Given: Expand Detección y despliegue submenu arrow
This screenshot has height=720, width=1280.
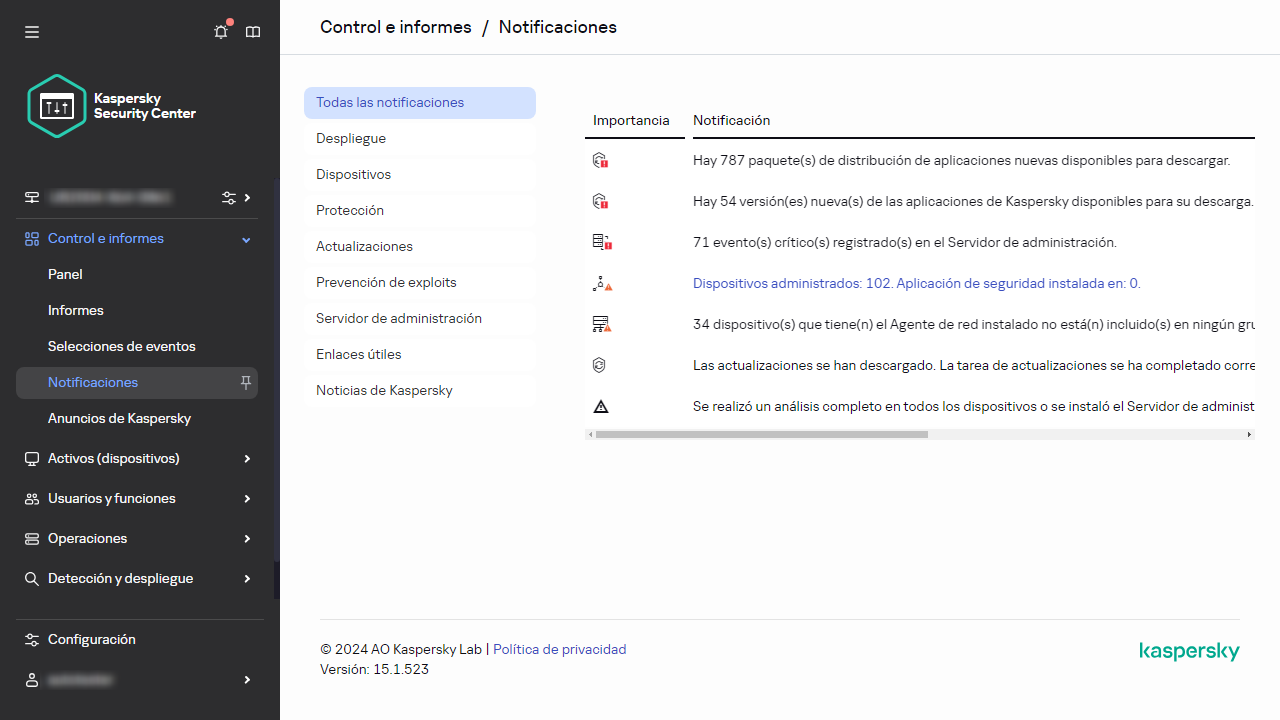Looking at the screenshot, I should coord(247,579).
